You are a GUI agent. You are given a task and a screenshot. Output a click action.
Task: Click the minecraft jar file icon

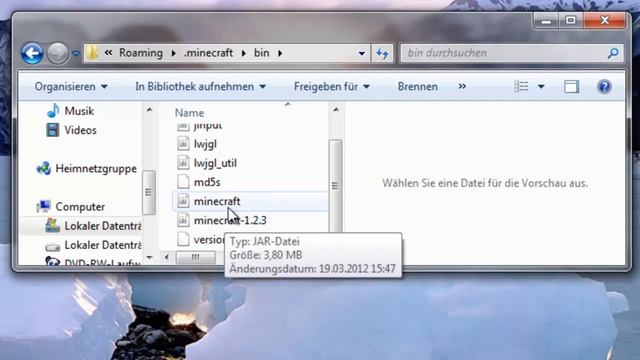183,201
